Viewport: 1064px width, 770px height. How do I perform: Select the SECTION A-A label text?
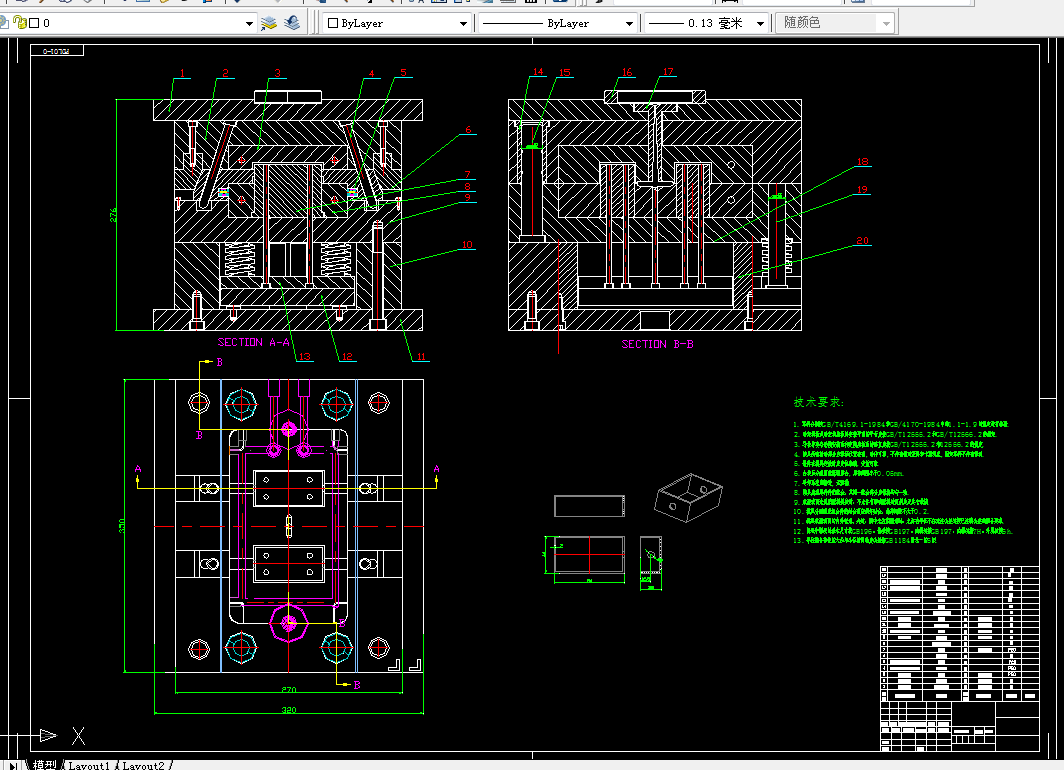point(253,342)
